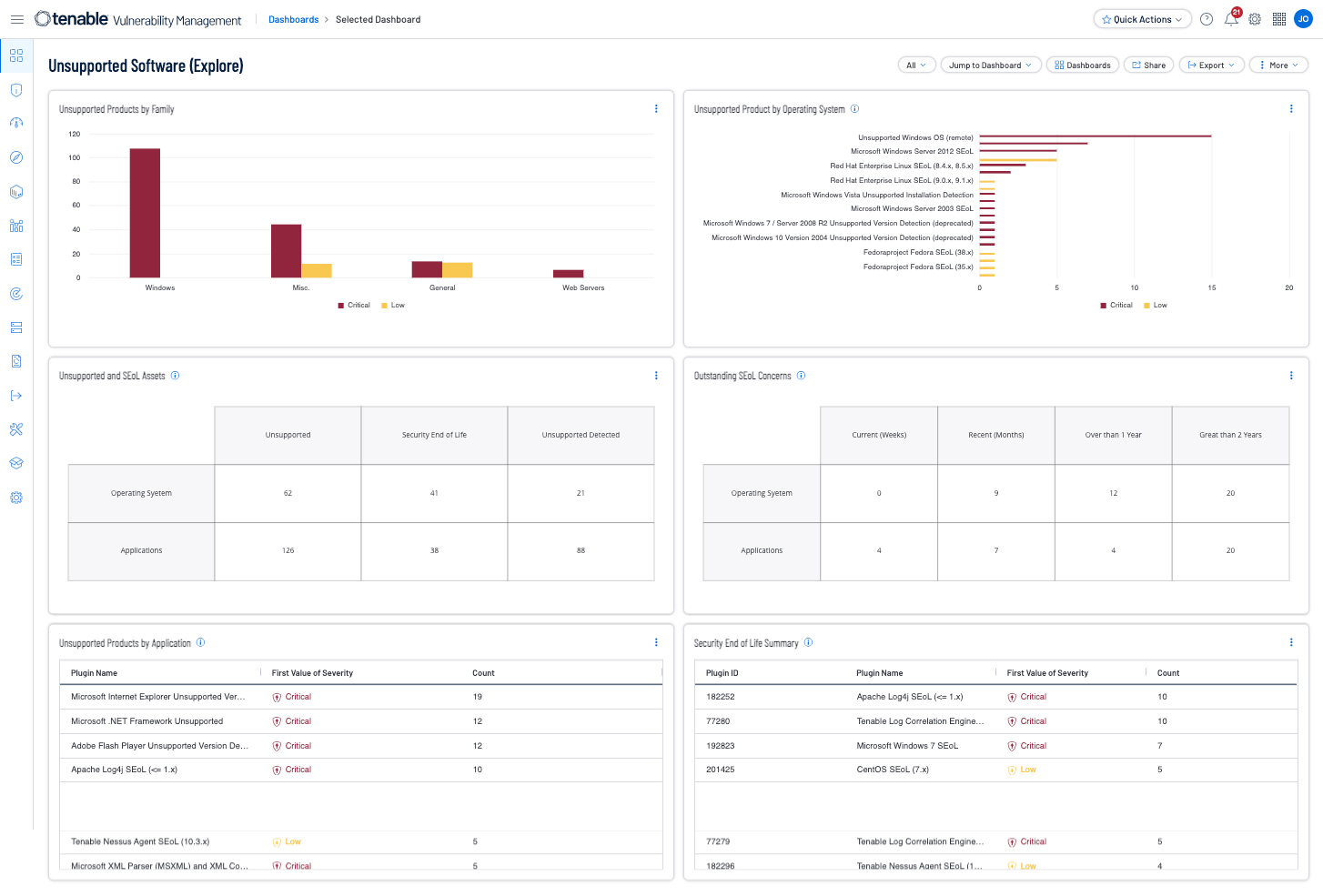
Task: Open kebab menu on Unsupported Products by Application
Action: [656, 642]
